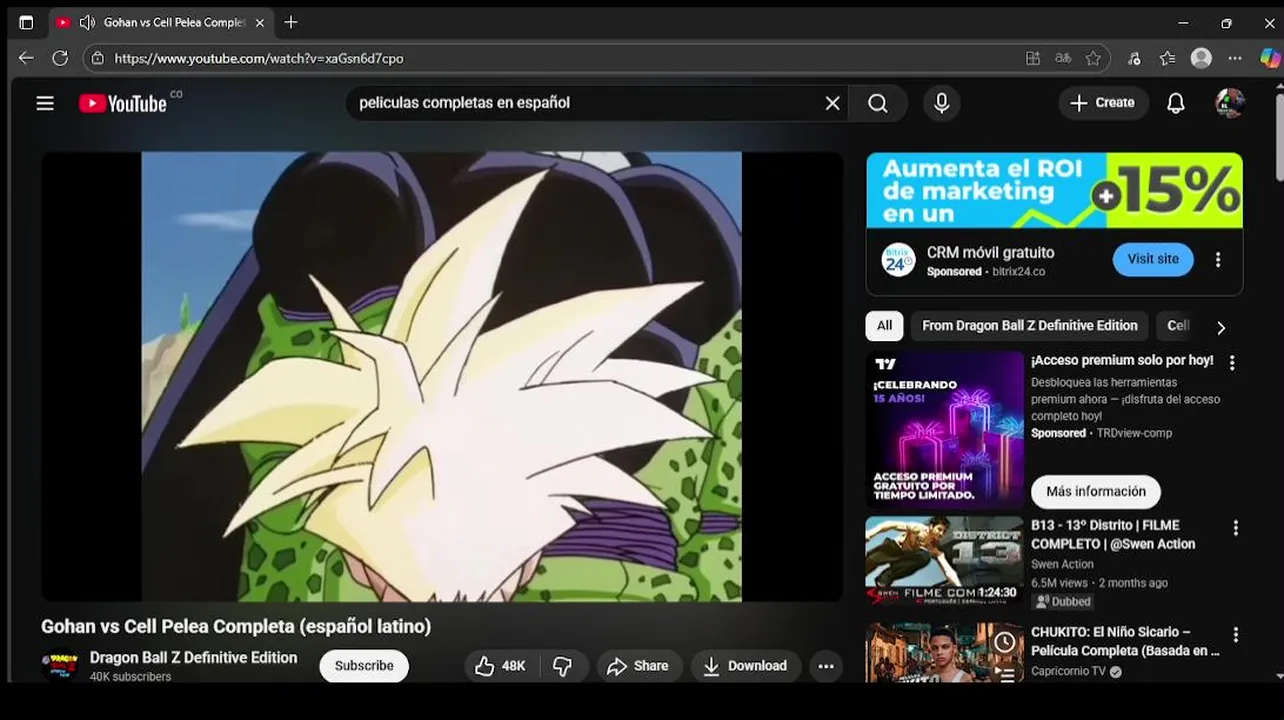Start voice search with microphone icon
This screenshot has height=720, width=1284.
pyautogui.click(x=941, y=103)
